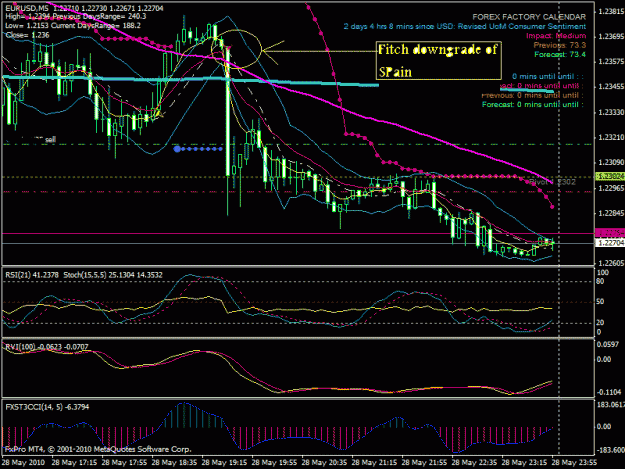The width and height of the screenshot is (625, 469).
Task: Click level 50 on the RSI scale
Action: click(x=600, y=302)
